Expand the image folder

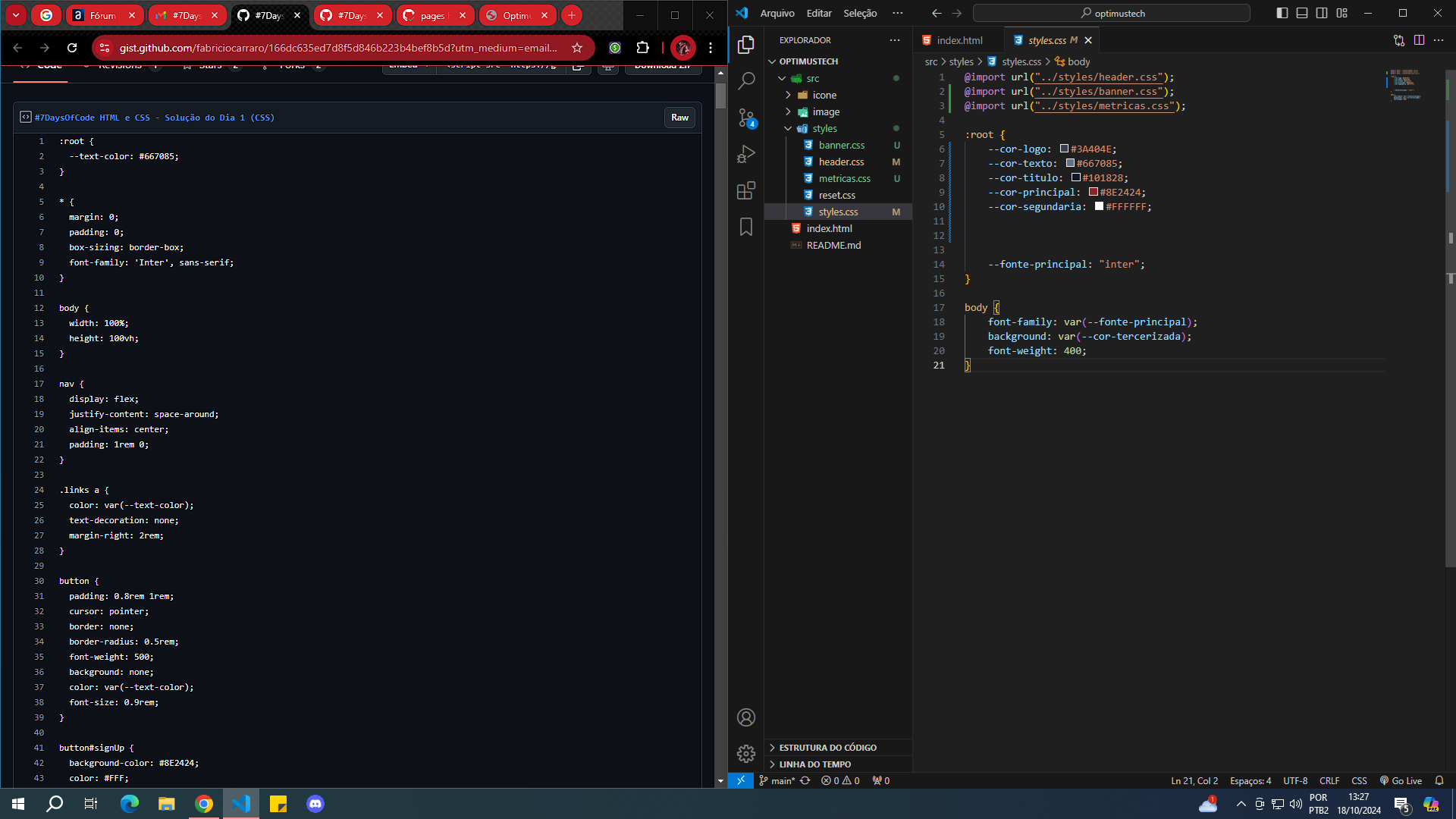coord(839,111)
